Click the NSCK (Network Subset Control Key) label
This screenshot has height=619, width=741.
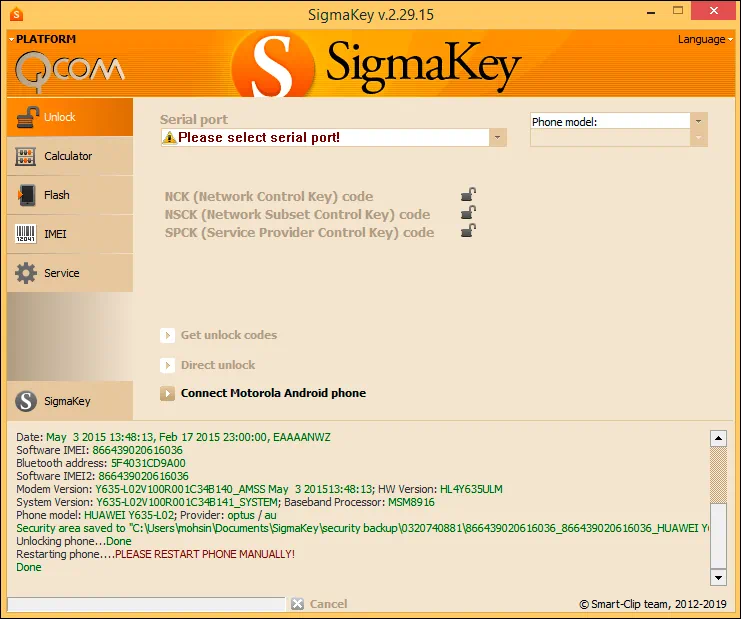297,215
